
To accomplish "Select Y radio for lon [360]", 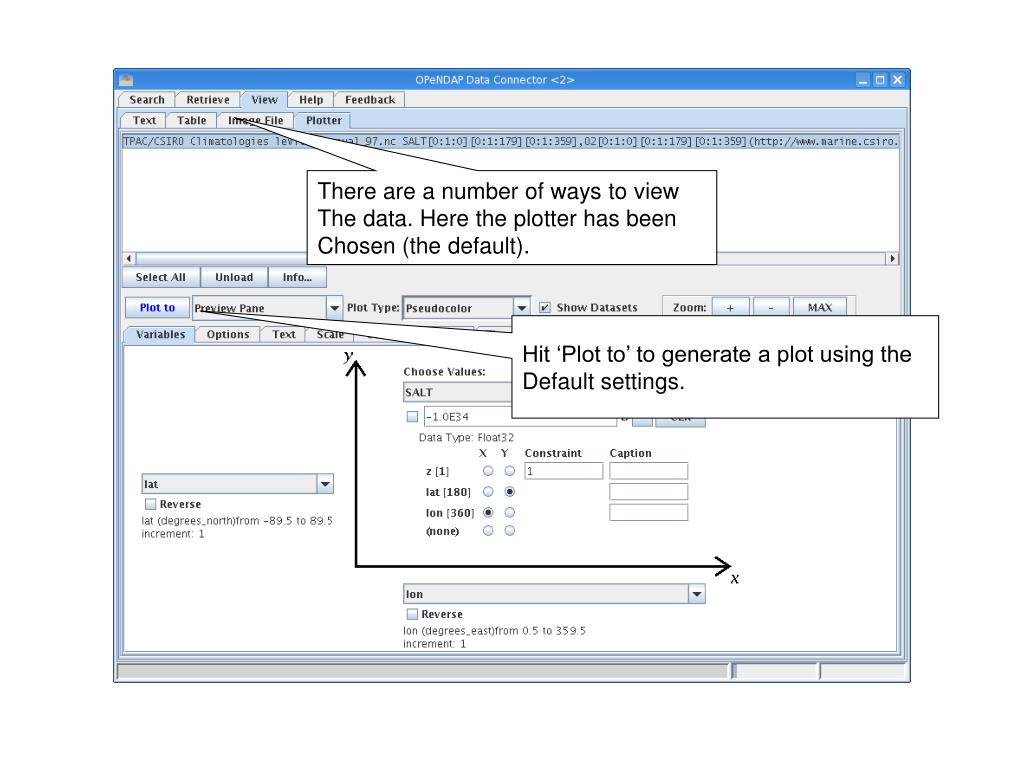I will [509, 513].
